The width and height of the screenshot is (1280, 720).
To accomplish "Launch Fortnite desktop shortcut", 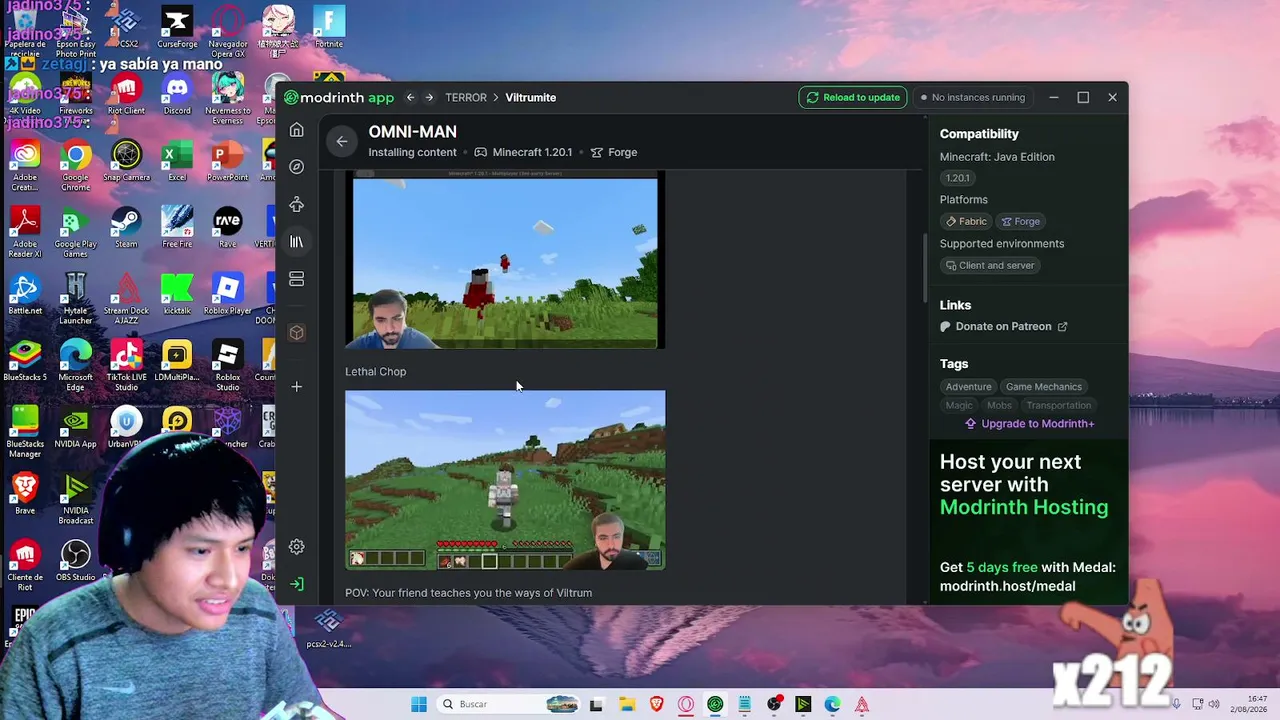I will pyautogui.click(x=329, y=28).
